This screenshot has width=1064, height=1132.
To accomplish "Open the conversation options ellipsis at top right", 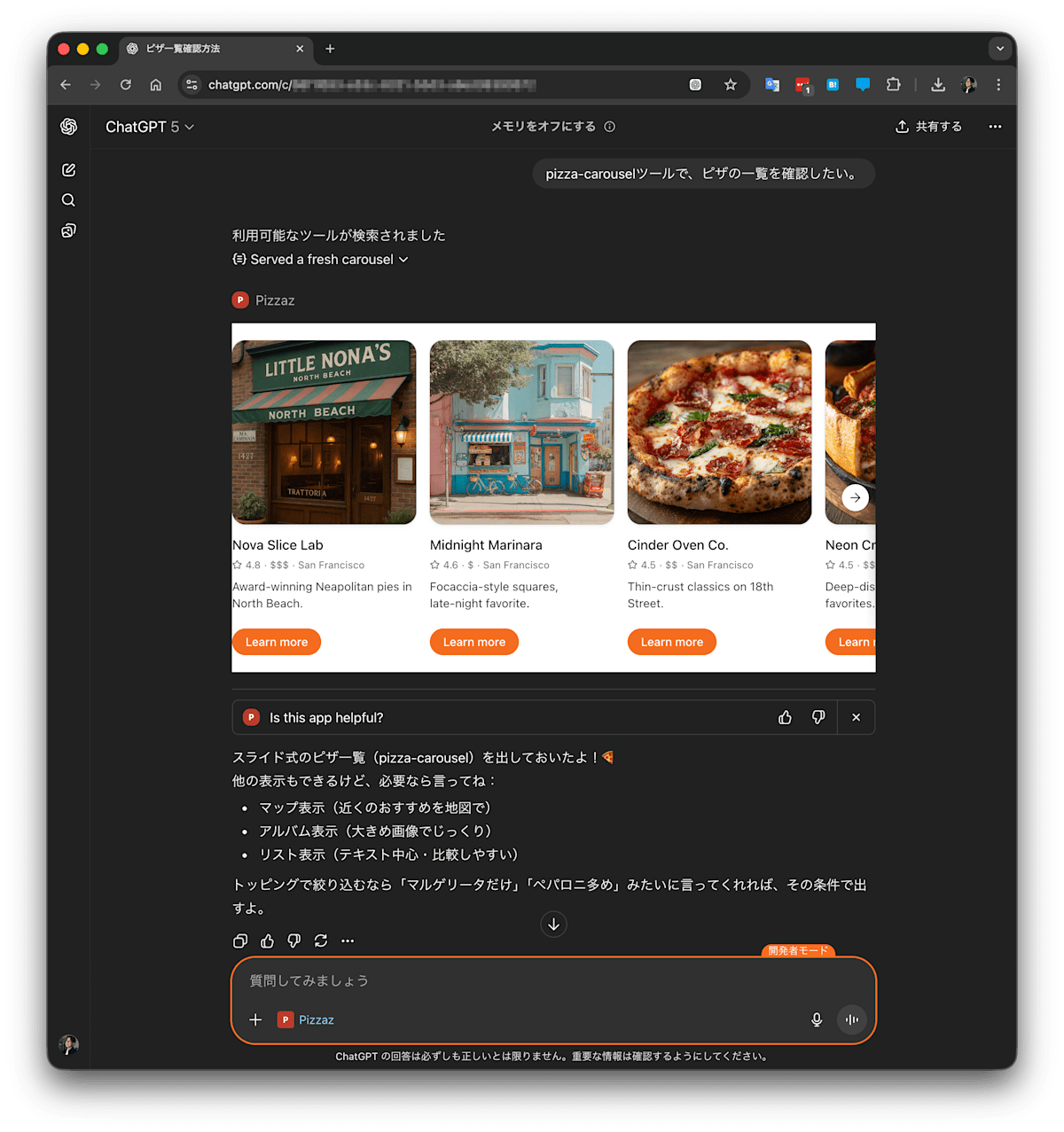I will [x=995, y=127].
